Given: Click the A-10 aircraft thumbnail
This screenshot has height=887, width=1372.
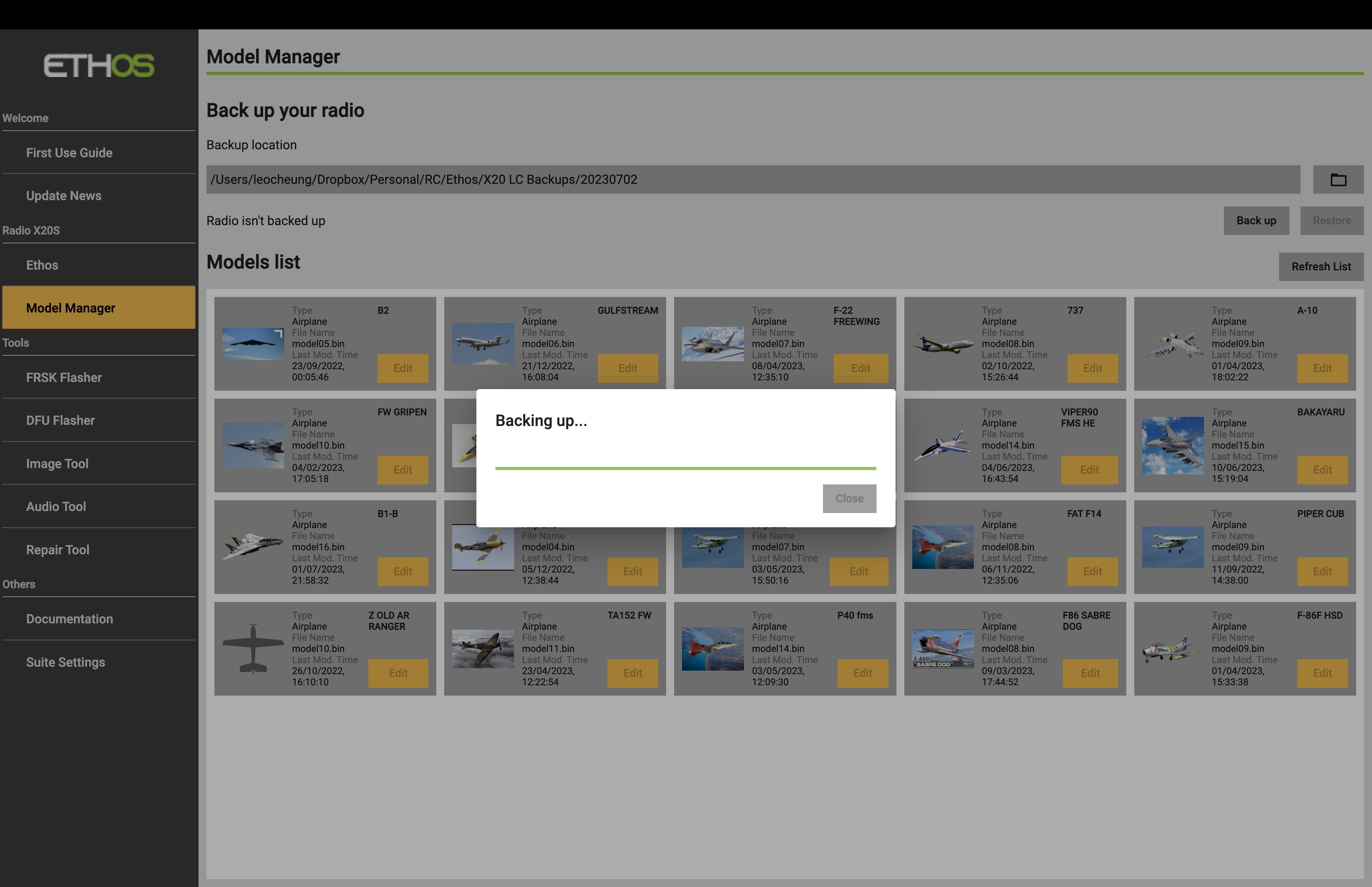Looking at the screenshot, I should click(1172, 344).
